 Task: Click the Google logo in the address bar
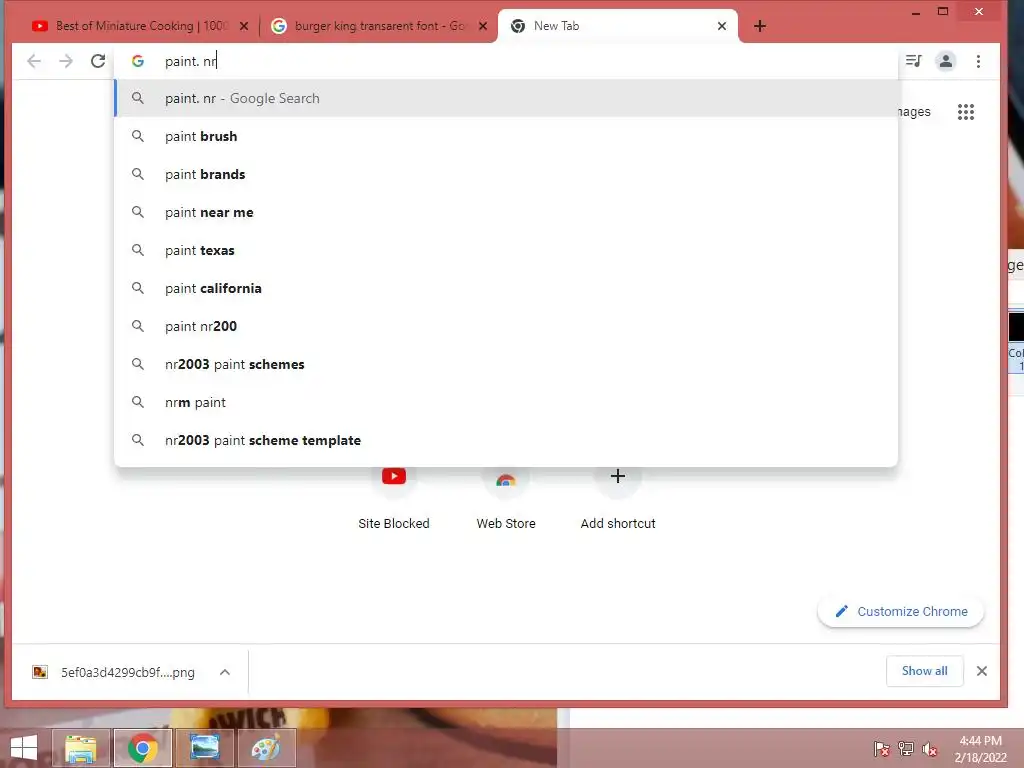pyautogui.click(x=138, y=61)
